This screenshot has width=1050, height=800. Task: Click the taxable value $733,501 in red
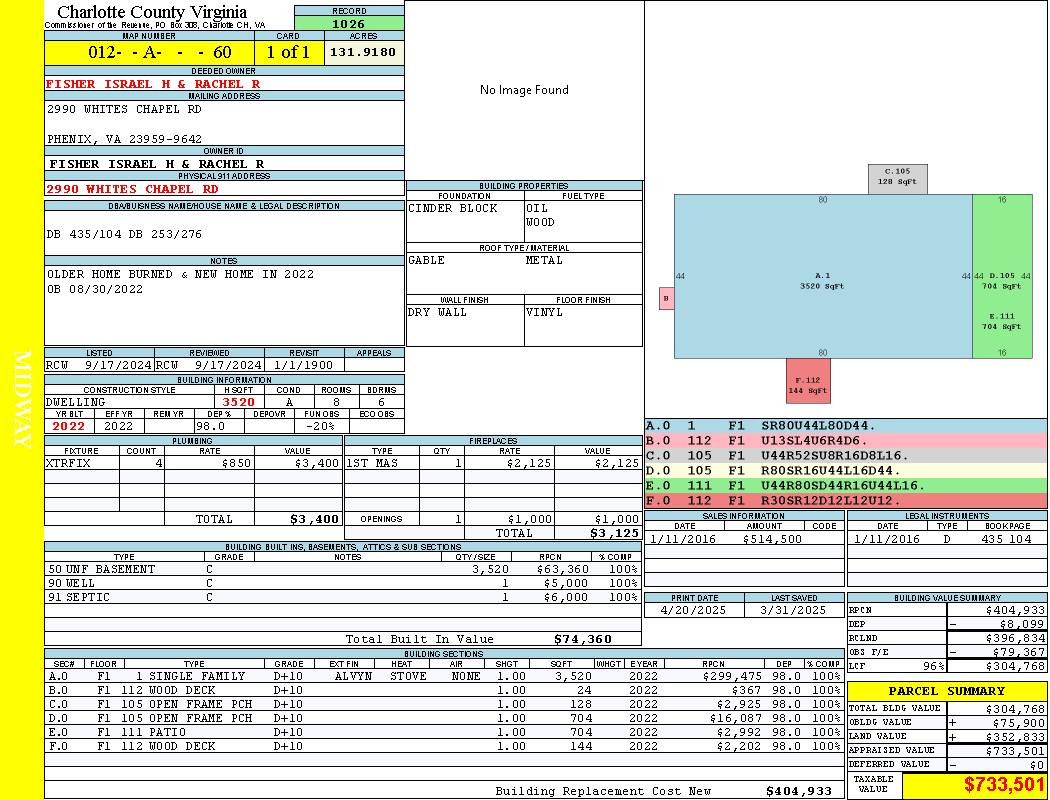[1004, 785]
